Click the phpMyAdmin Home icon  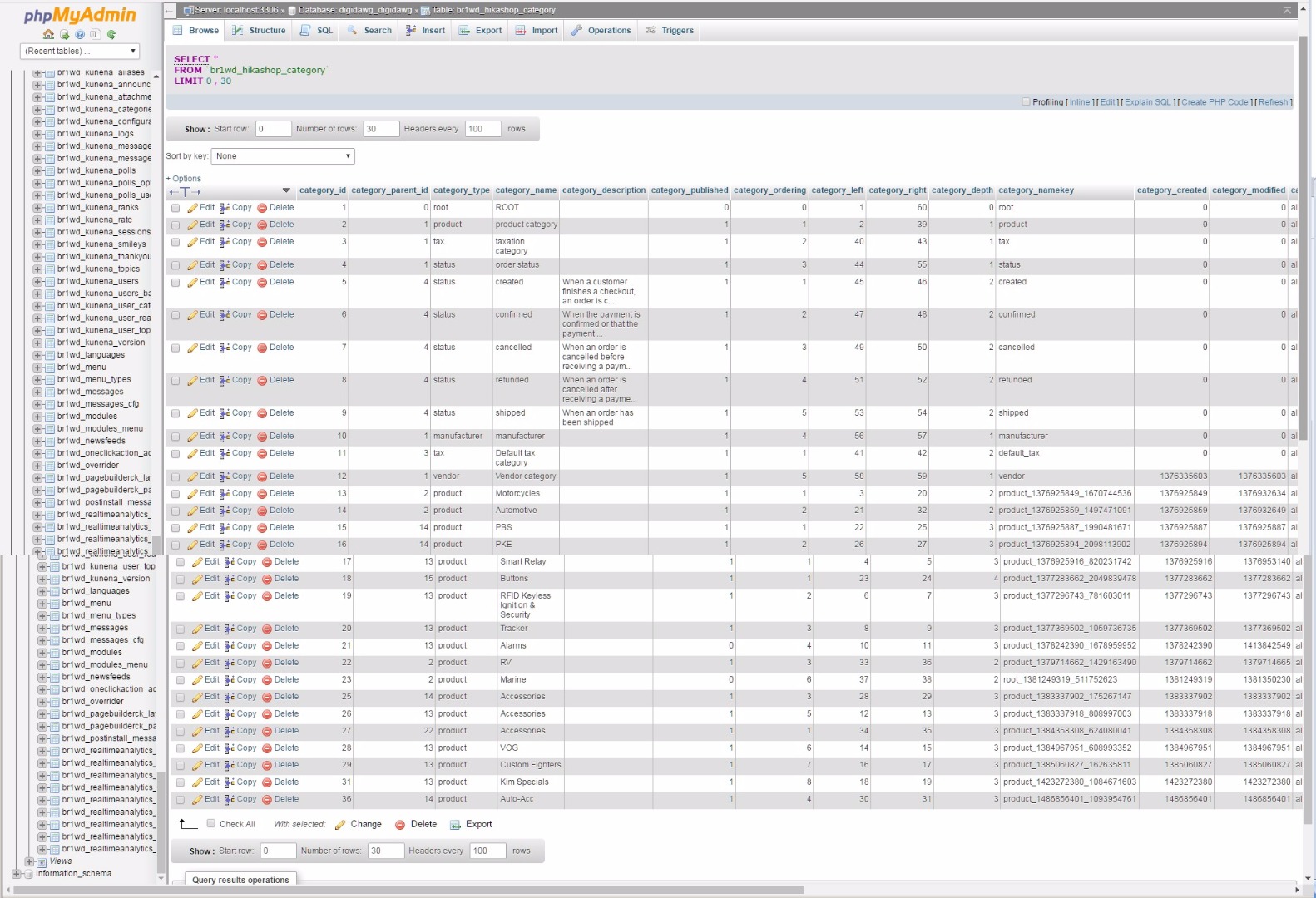48,35
